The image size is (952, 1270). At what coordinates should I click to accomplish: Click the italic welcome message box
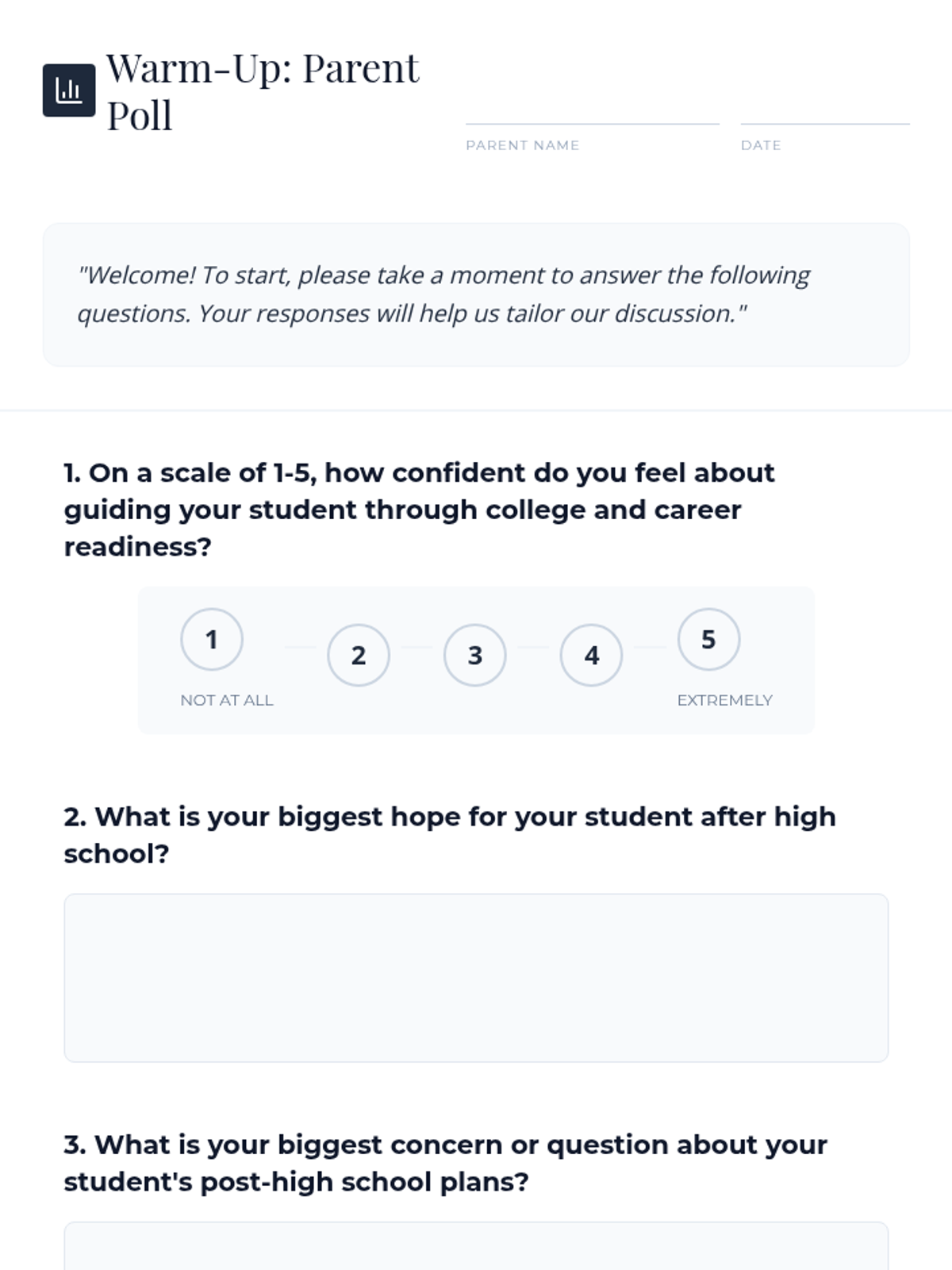coord(476,294)
